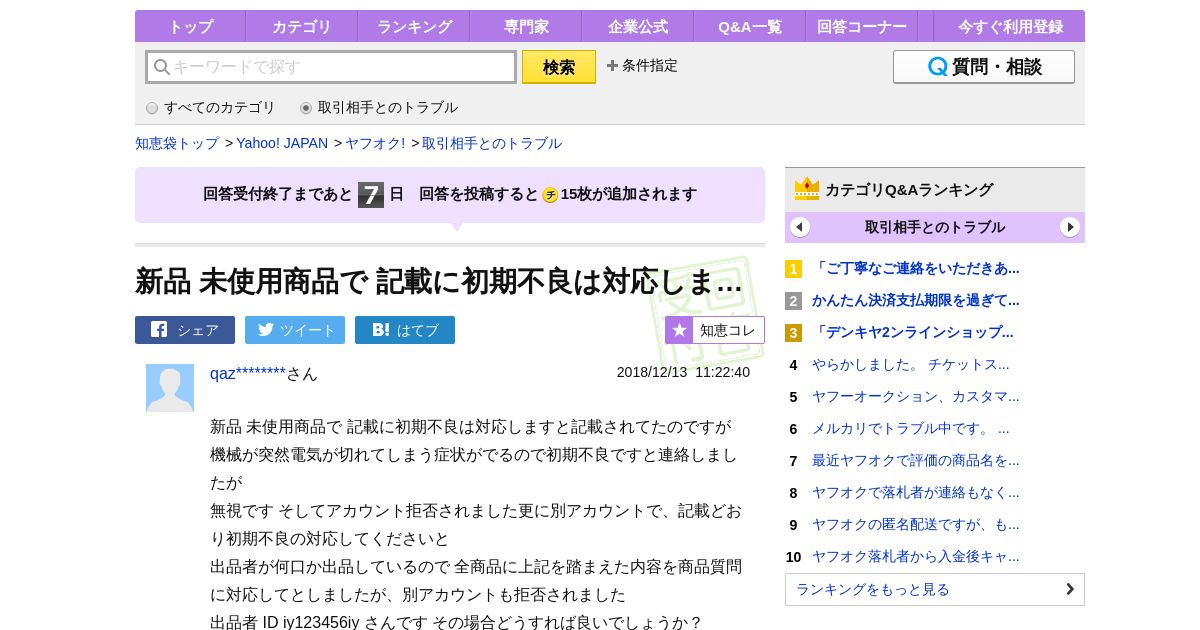Click next category arrow in ranking
The width and height of the screenshot is (1200, 630).
[x=1070, y=227]
